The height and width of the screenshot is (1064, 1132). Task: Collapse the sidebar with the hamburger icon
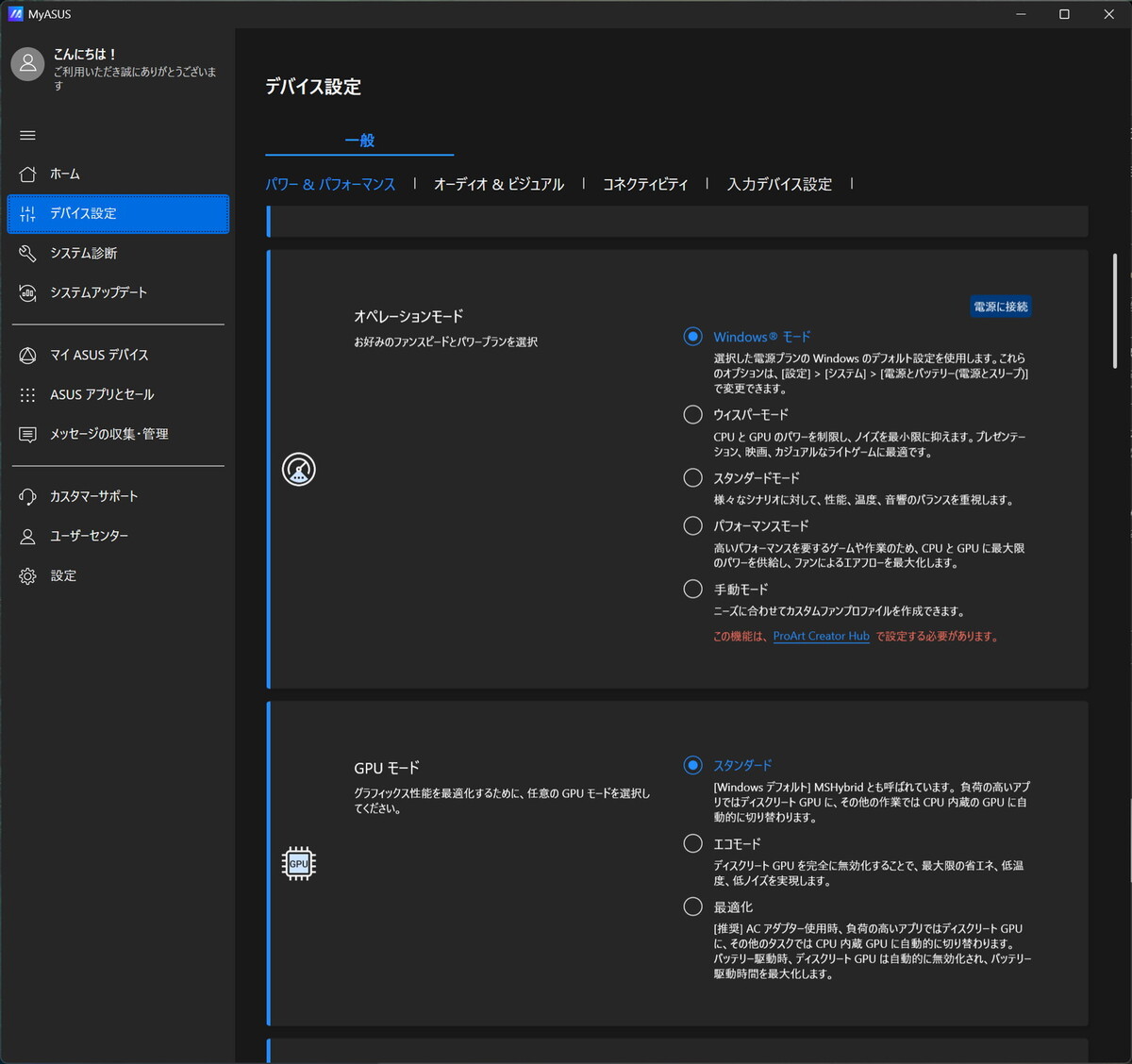pos(27,135)
